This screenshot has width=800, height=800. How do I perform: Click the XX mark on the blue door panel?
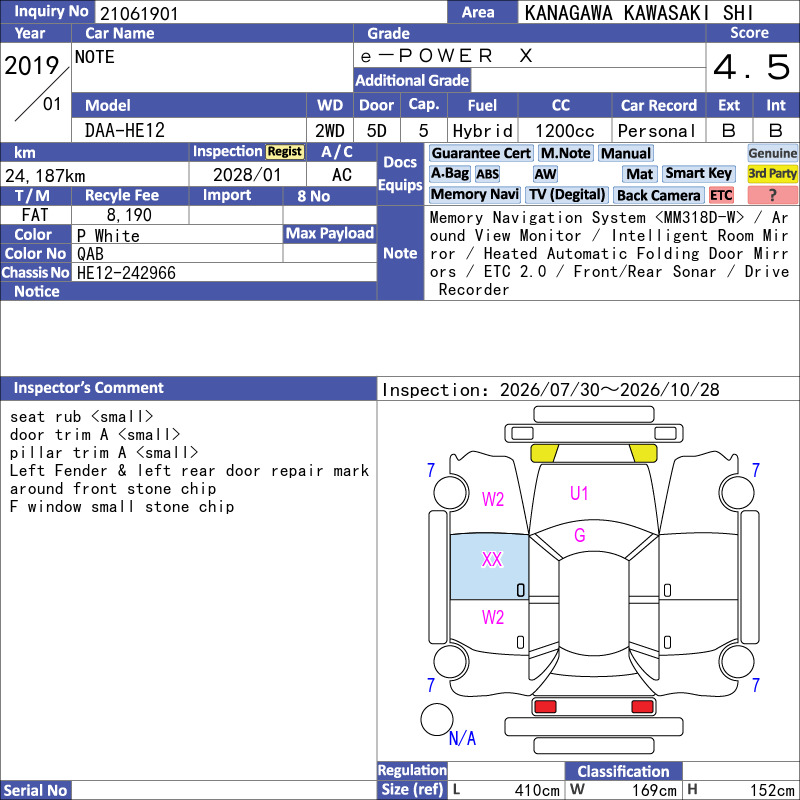(492, 560)
